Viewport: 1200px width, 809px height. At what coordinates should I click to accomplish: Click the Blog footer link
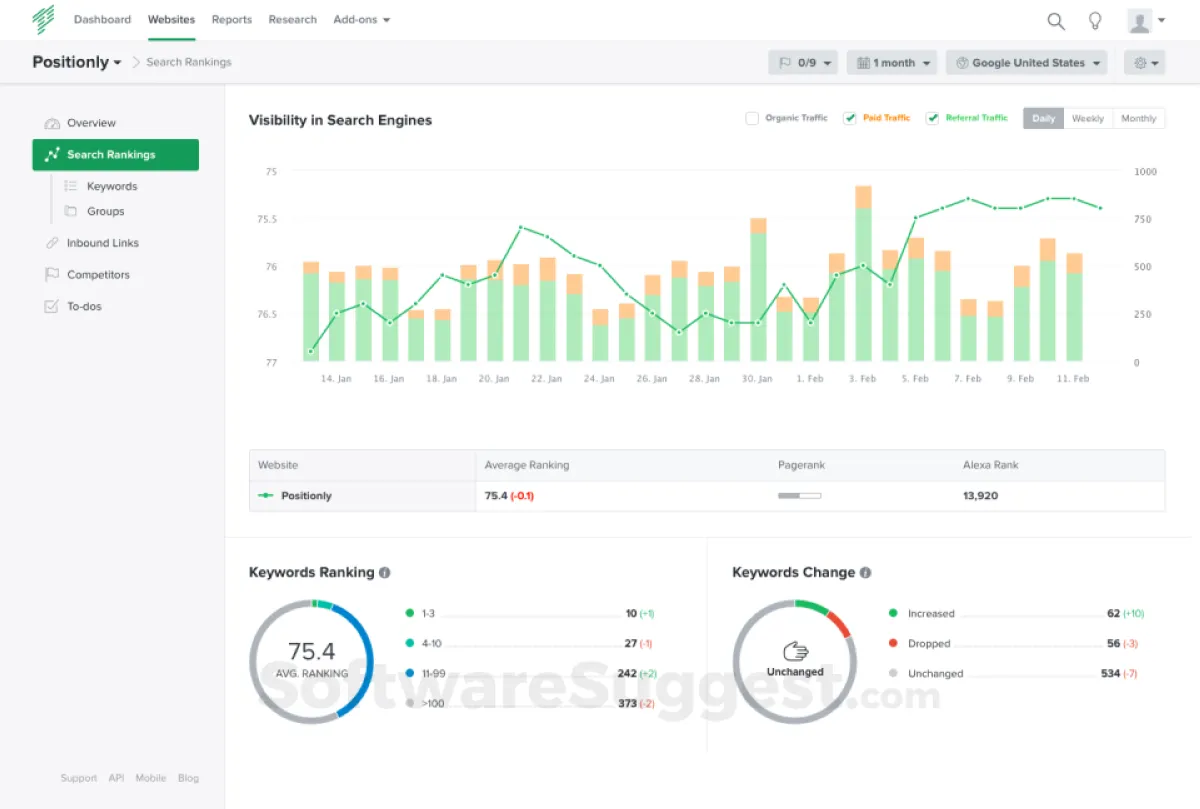pyautogui.click(x=188, y=778)
